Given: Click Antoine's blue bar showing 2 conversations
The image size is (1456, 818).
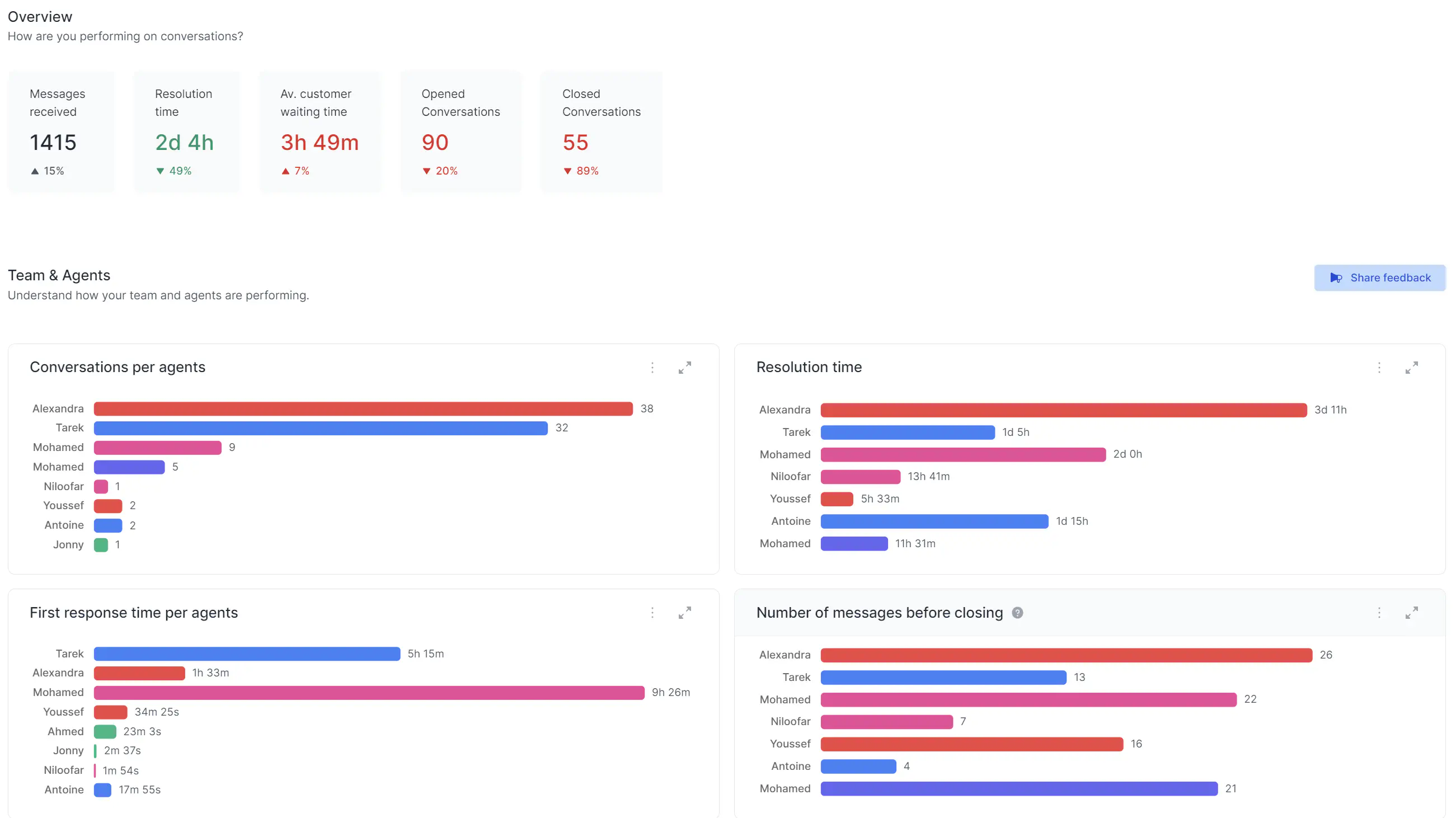Looking at the screenshot, I should pyautogui.click(x=108, y=526).
